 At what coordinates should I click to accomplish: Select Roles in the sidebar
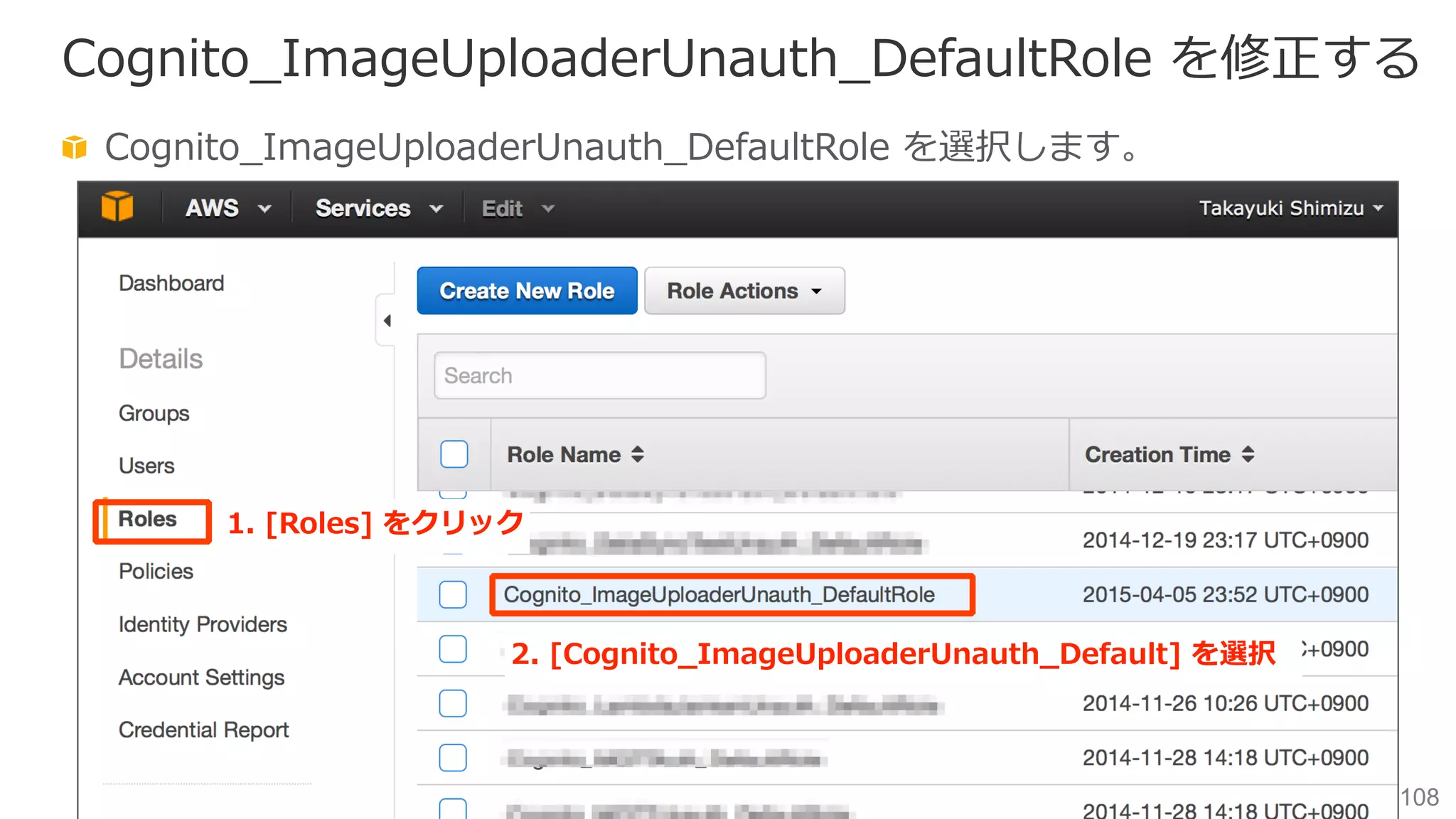pyautogui.click(x=147, y=519)
